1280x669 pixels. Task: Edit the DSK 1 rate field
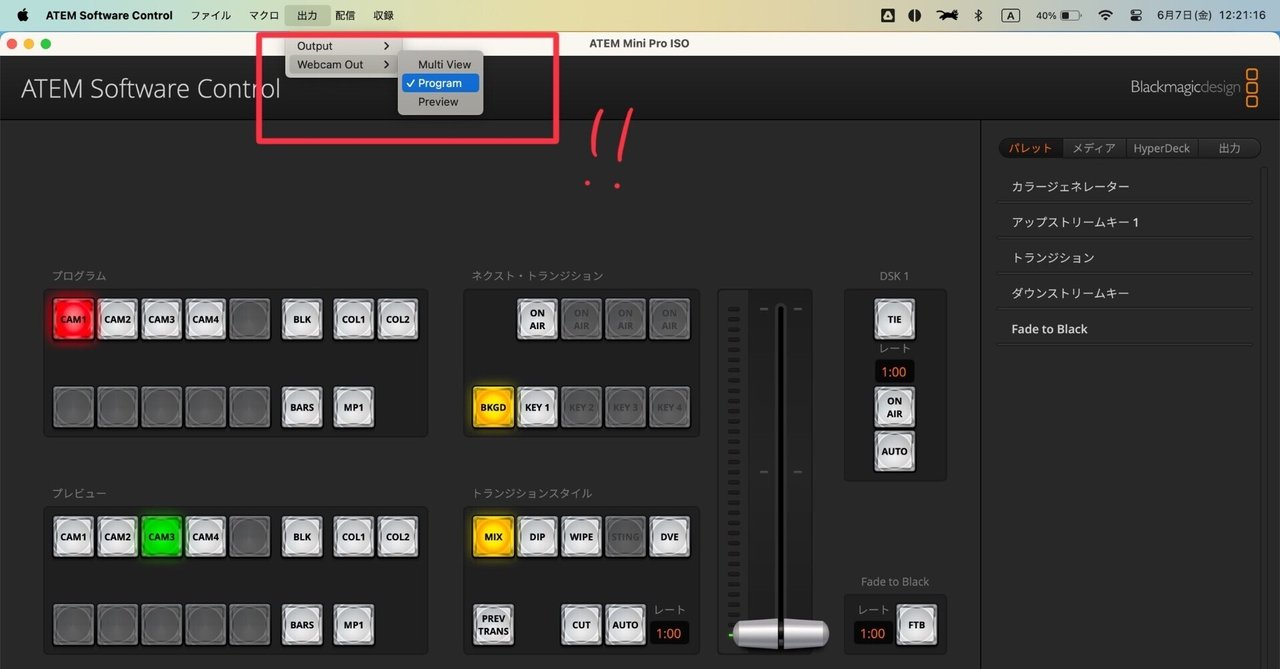point(894,371)
